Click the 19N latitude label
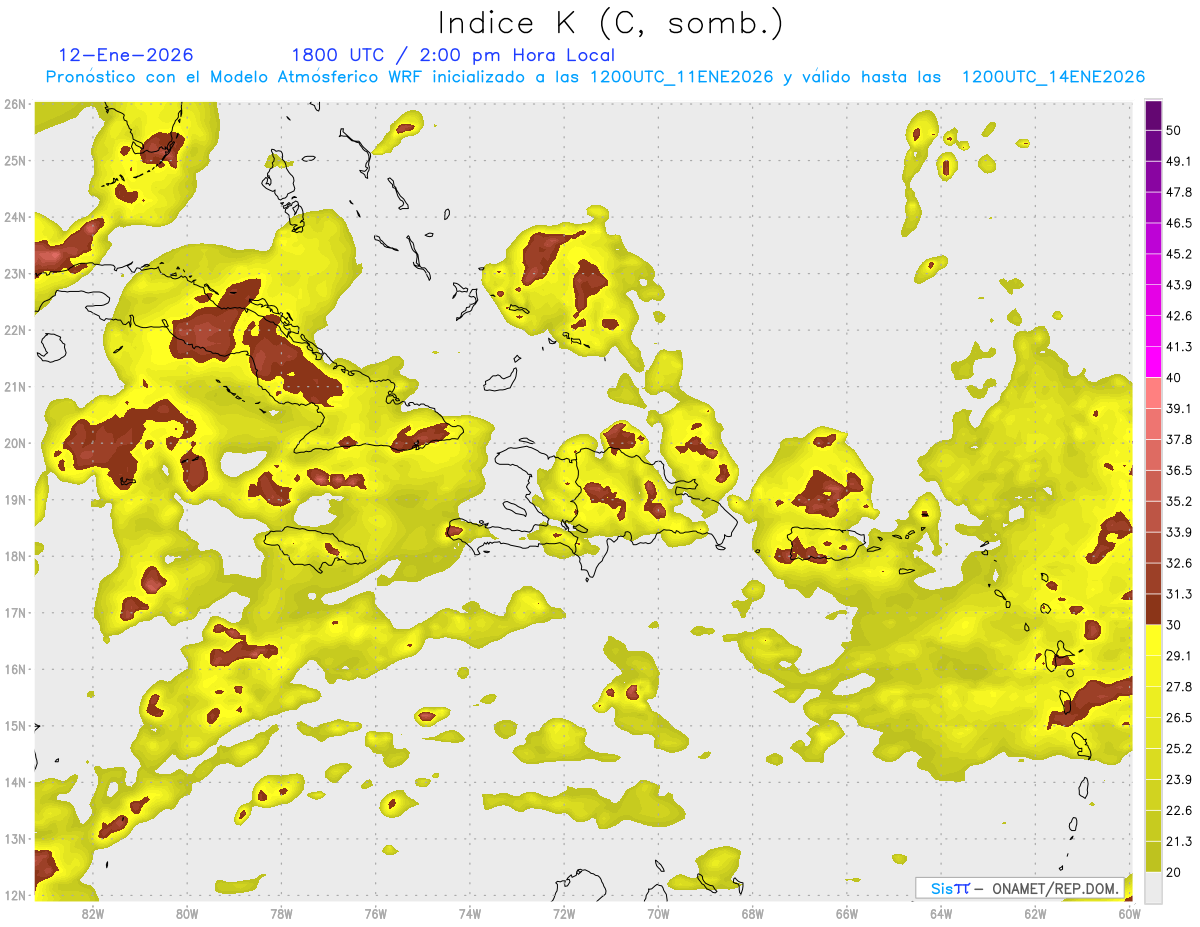Viewport: 1200px width, 927px height. tap(14, 500)
